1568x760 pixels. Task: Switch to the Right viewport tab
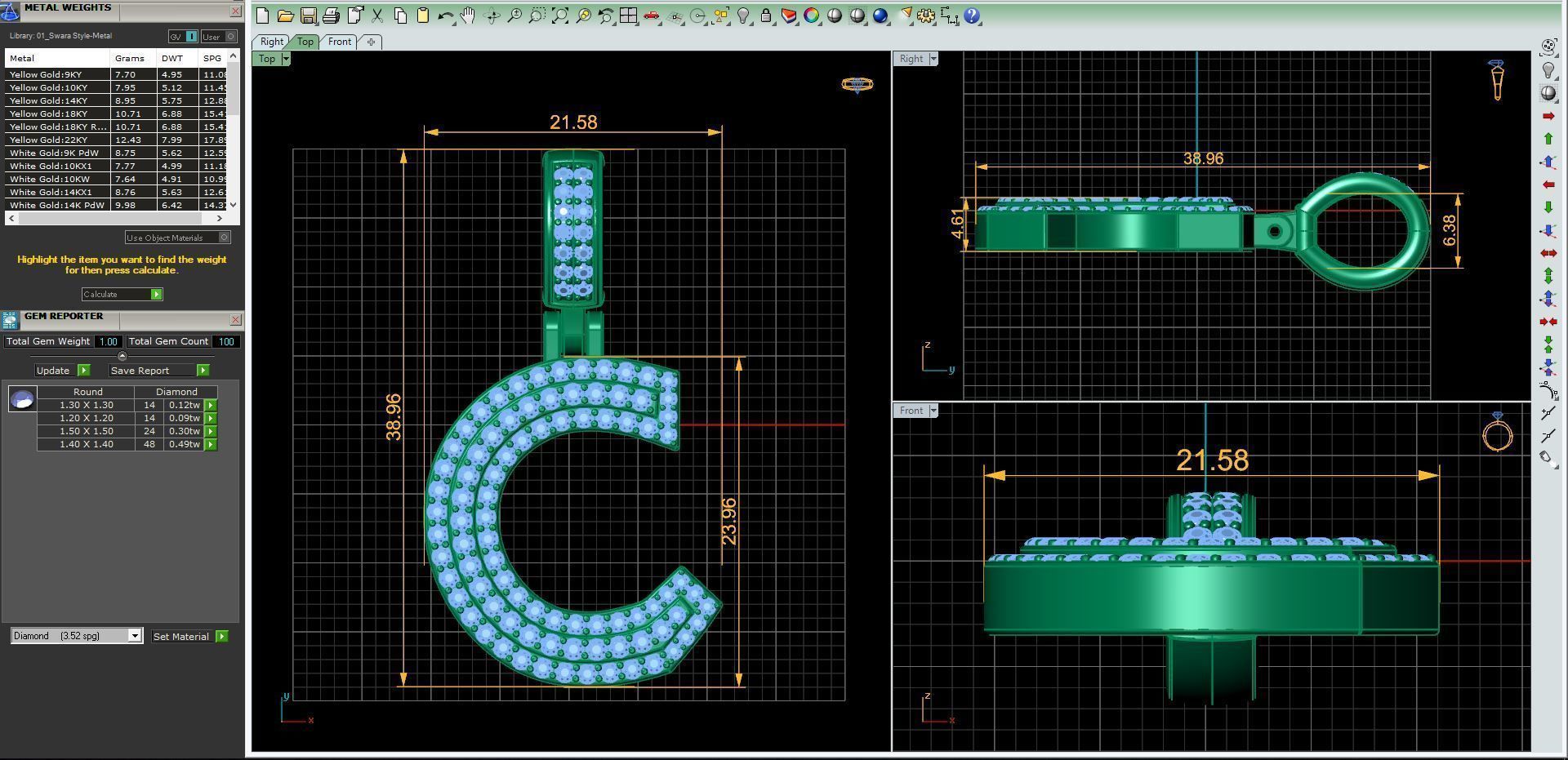(x=272, y=42)
